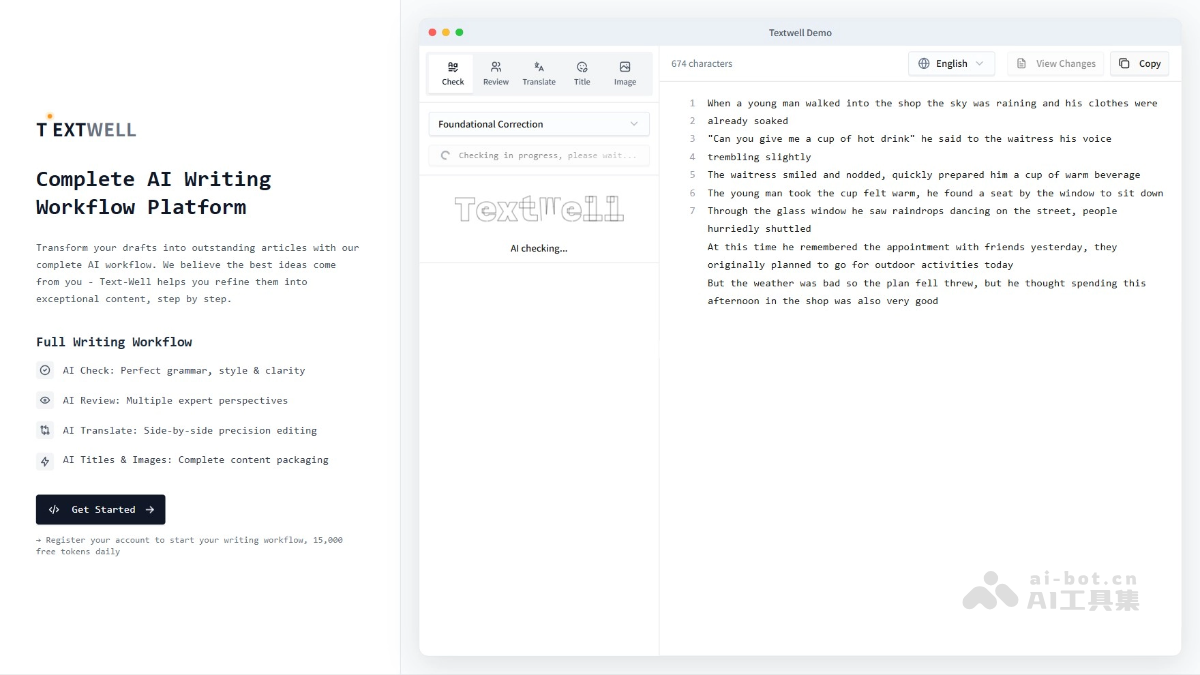Click the code icon on the Get Started button
Screen dimensions: 1200x675
coord(54,509)
